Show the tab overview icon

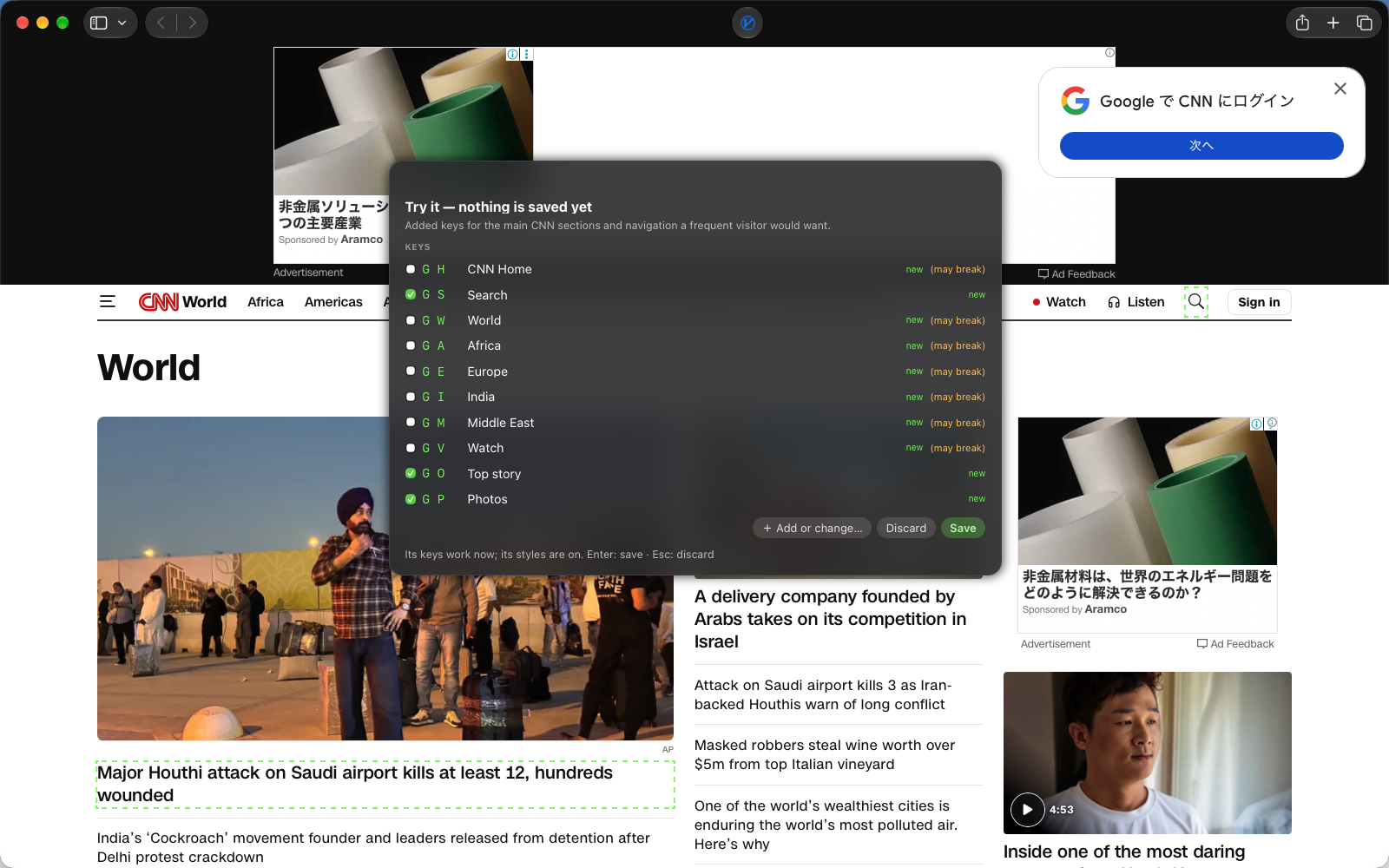click(1365, 23)
